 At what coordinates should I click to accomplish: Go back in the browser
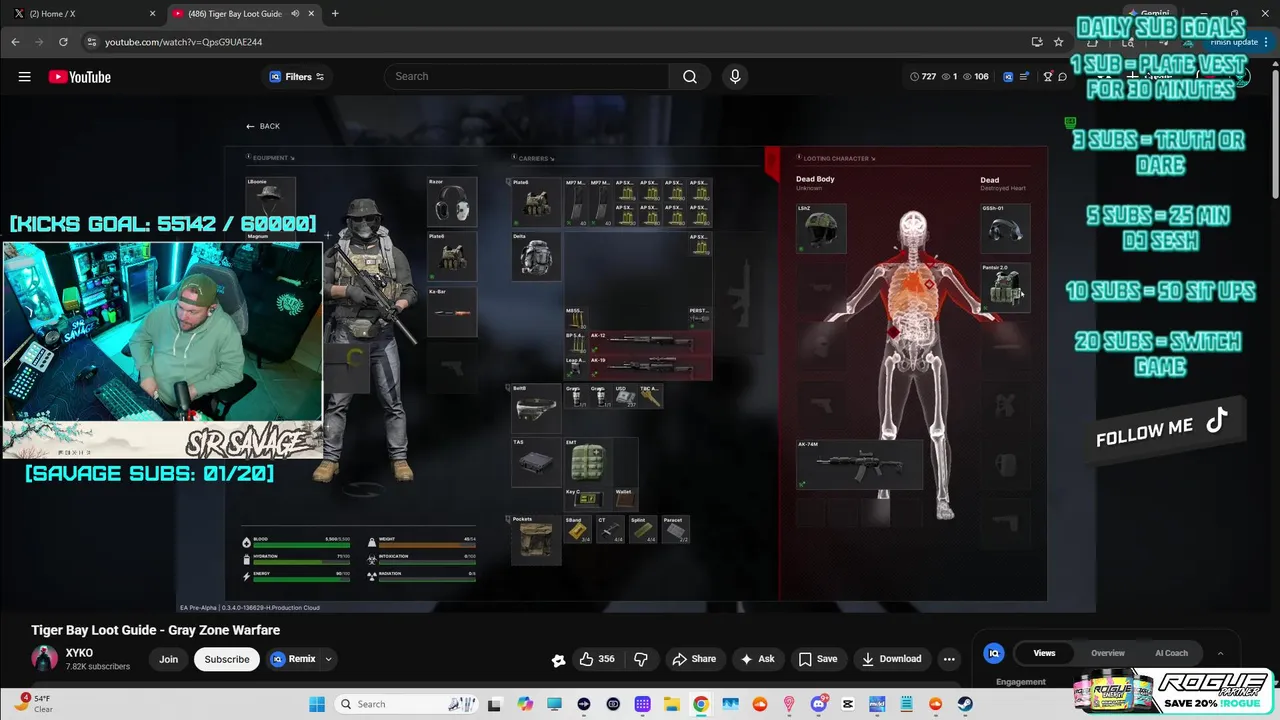(x=15, y=42)
